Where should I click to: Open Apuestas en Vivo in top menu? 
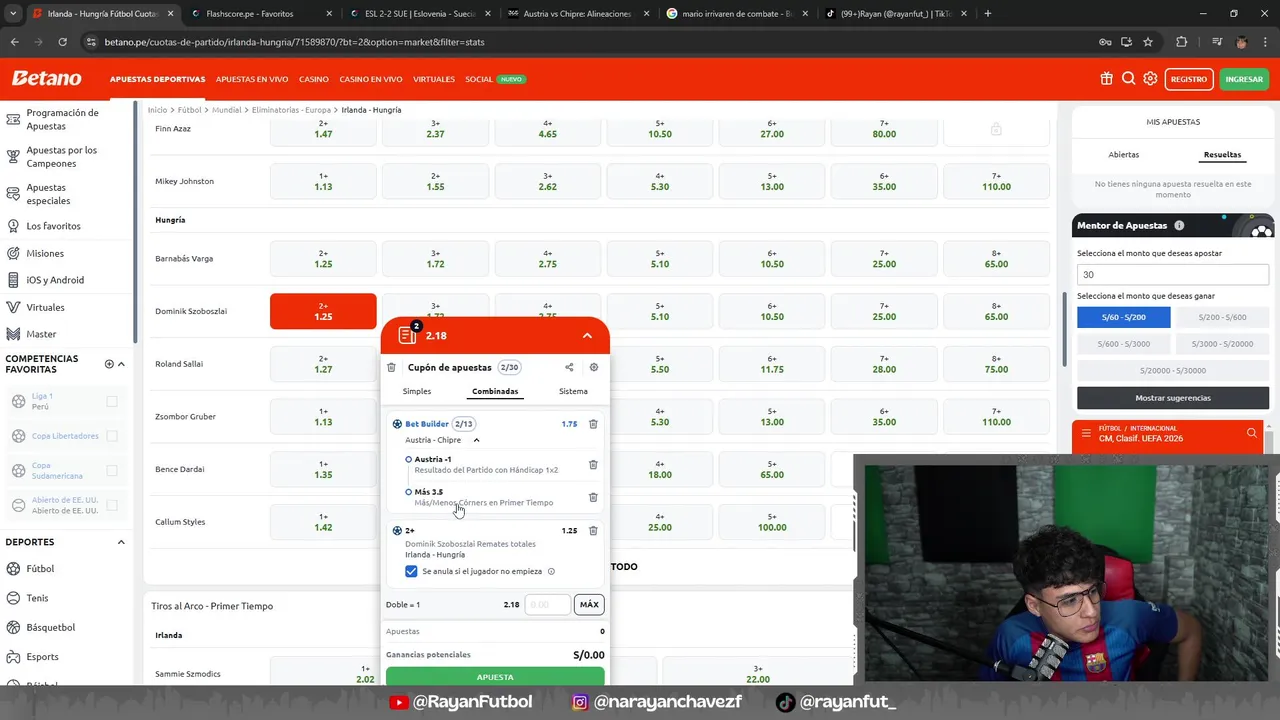tap(252, 79)
